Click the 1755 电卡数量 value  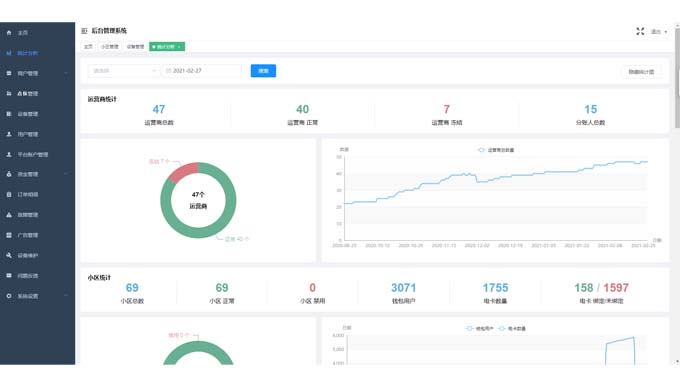[x=495, y=288]
